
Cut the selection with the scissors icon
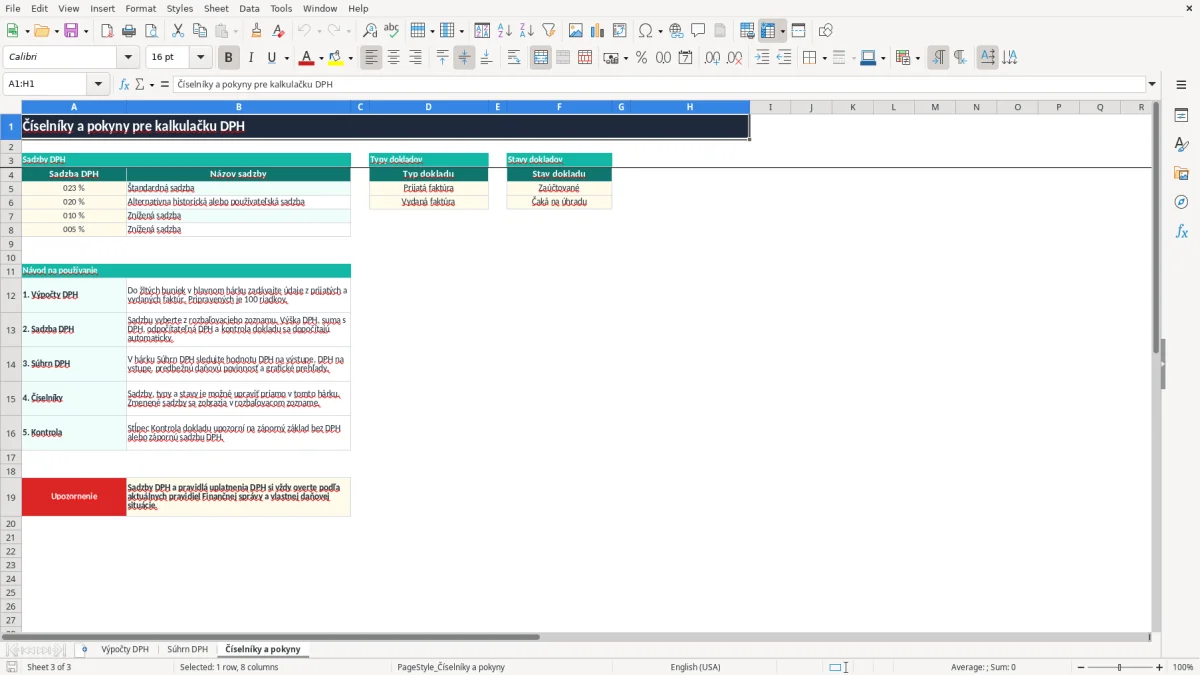click(177, 31)
